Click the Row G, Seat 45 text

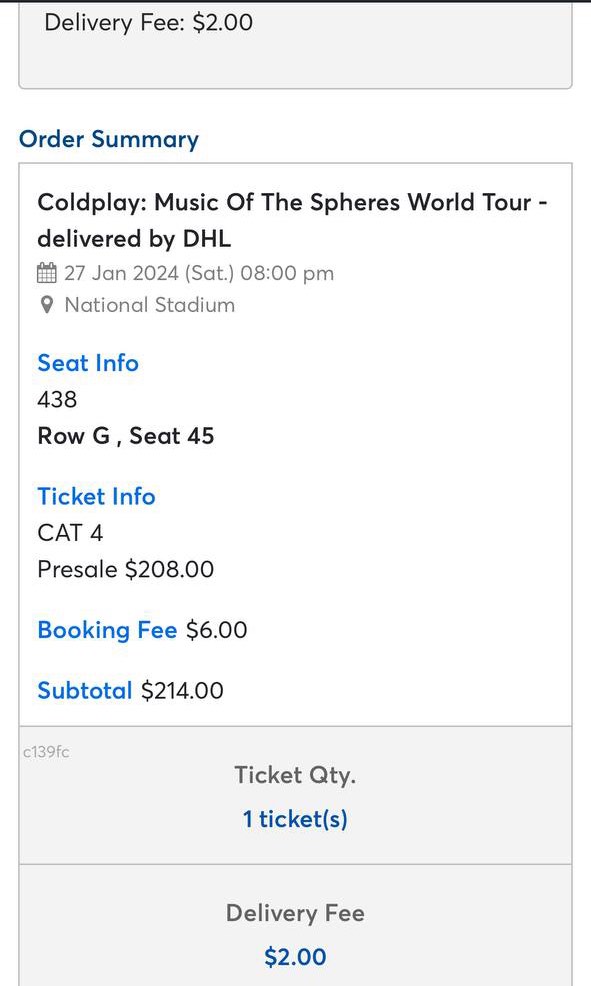pos(125,435)
